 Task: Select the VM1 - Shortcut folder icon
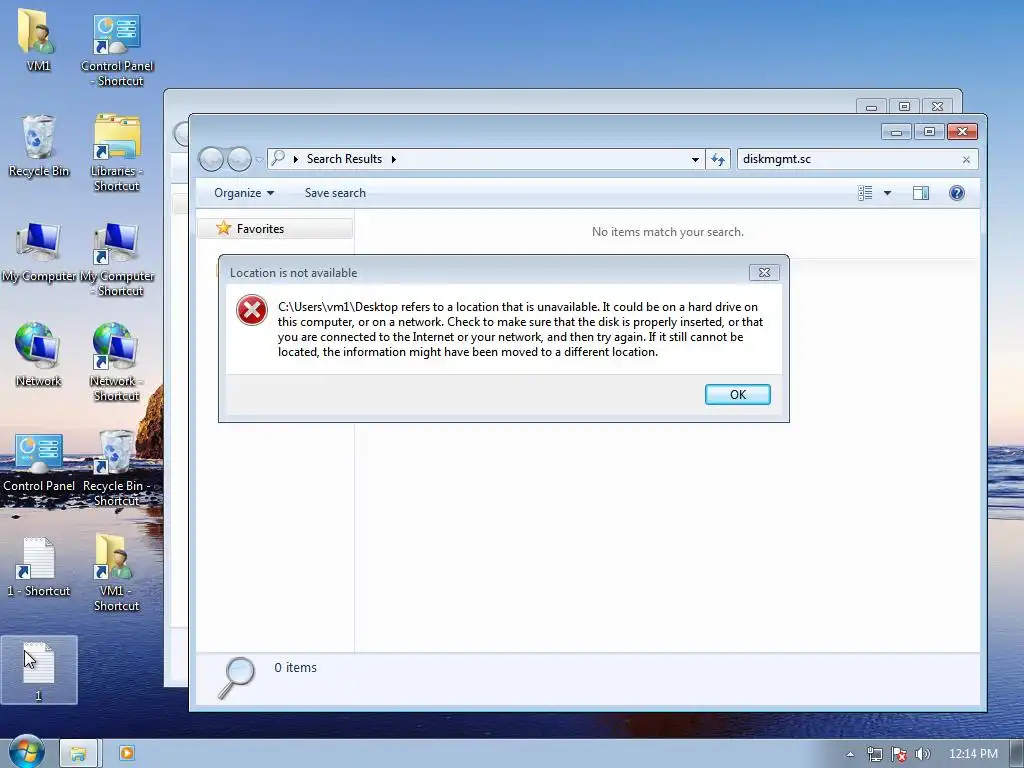[116, 573]
